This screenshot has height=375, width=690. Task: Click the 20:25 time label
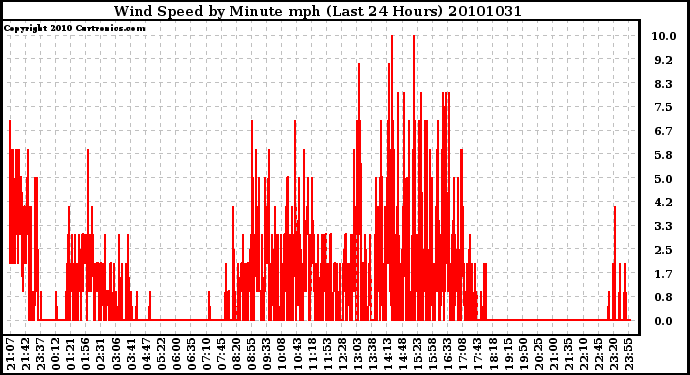pyautogui.click(x=537, y=355)
